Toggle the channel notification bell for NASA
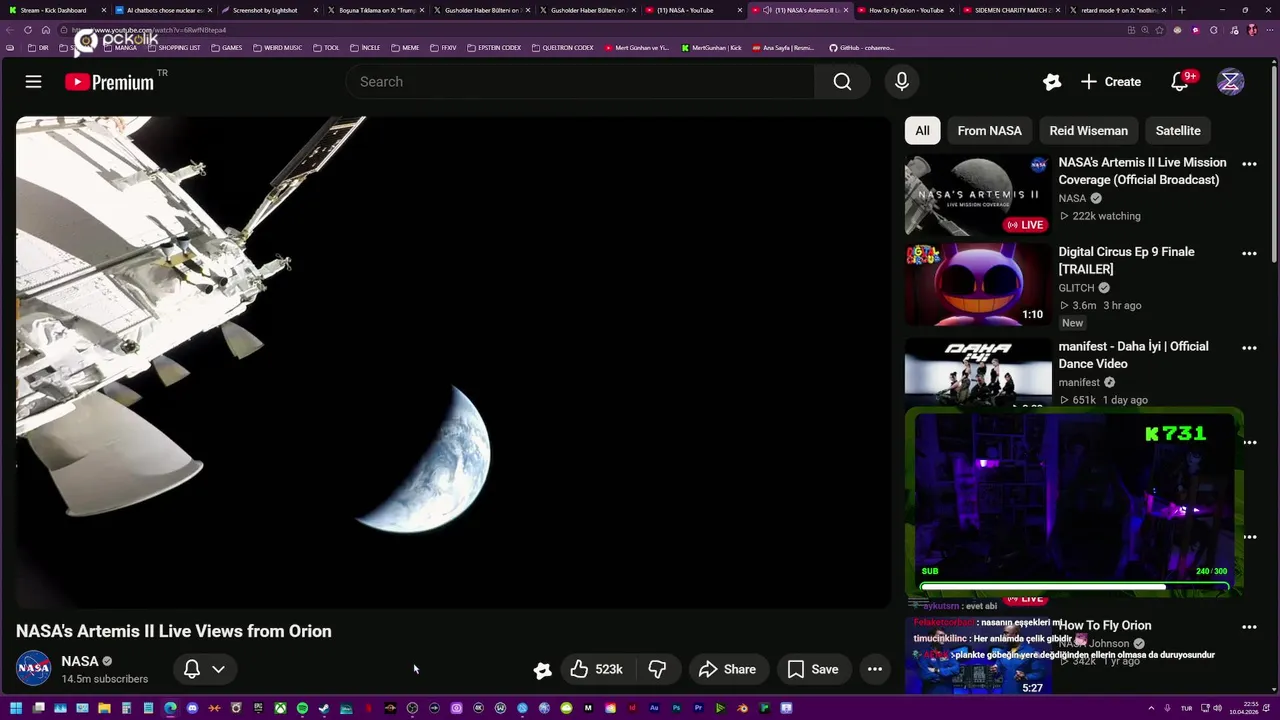Screen dimensions: 1280x720 192,669
